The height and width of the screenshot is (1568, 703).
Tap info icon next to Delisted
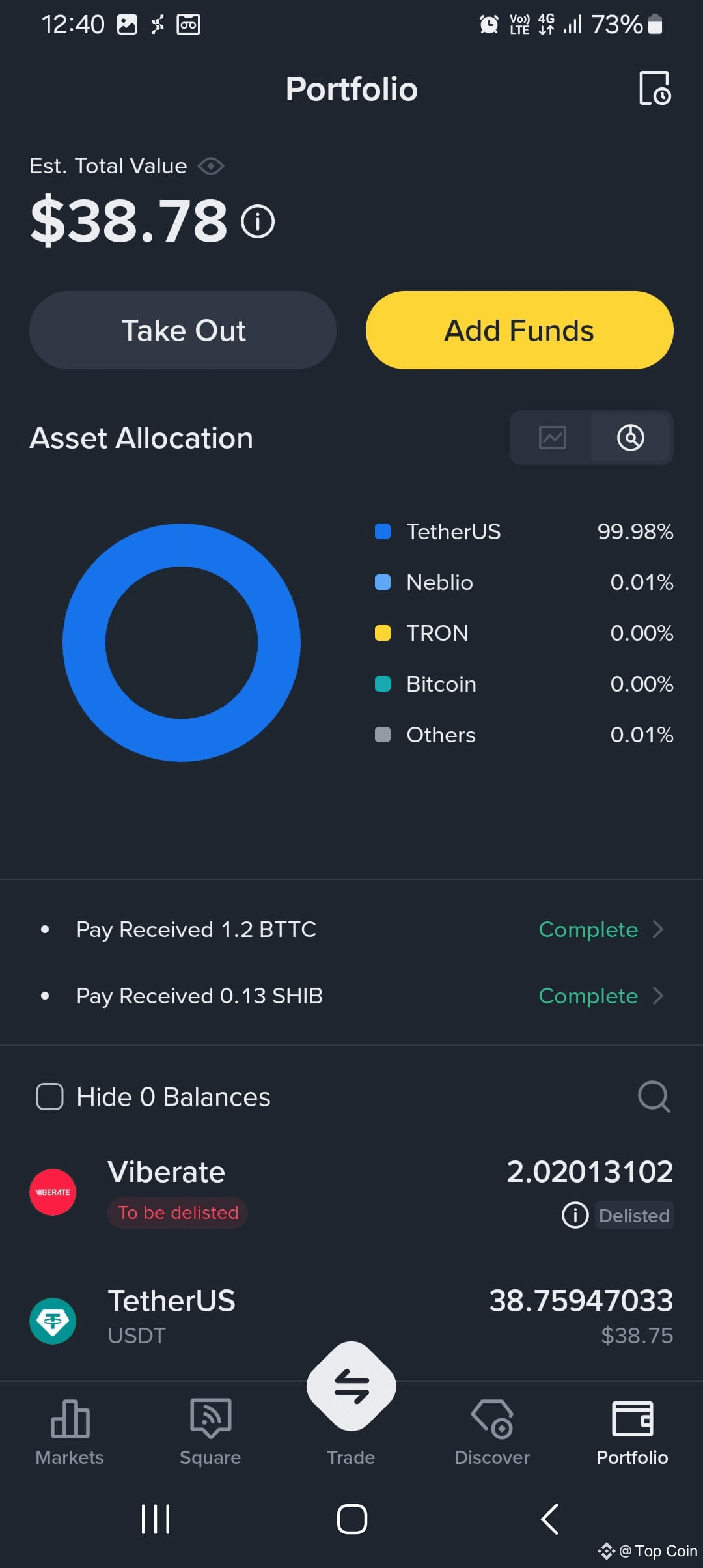coord(575,1215)
